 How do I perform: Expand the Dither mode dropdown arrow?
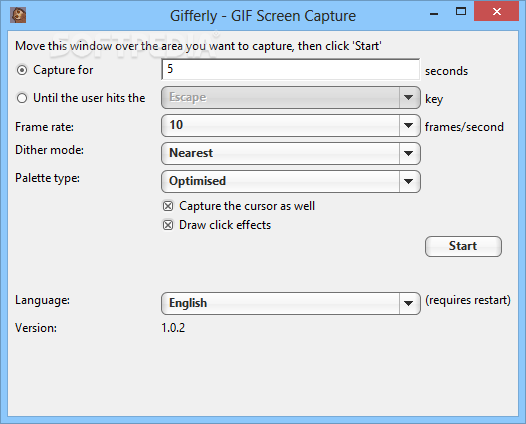coord(408,154)
